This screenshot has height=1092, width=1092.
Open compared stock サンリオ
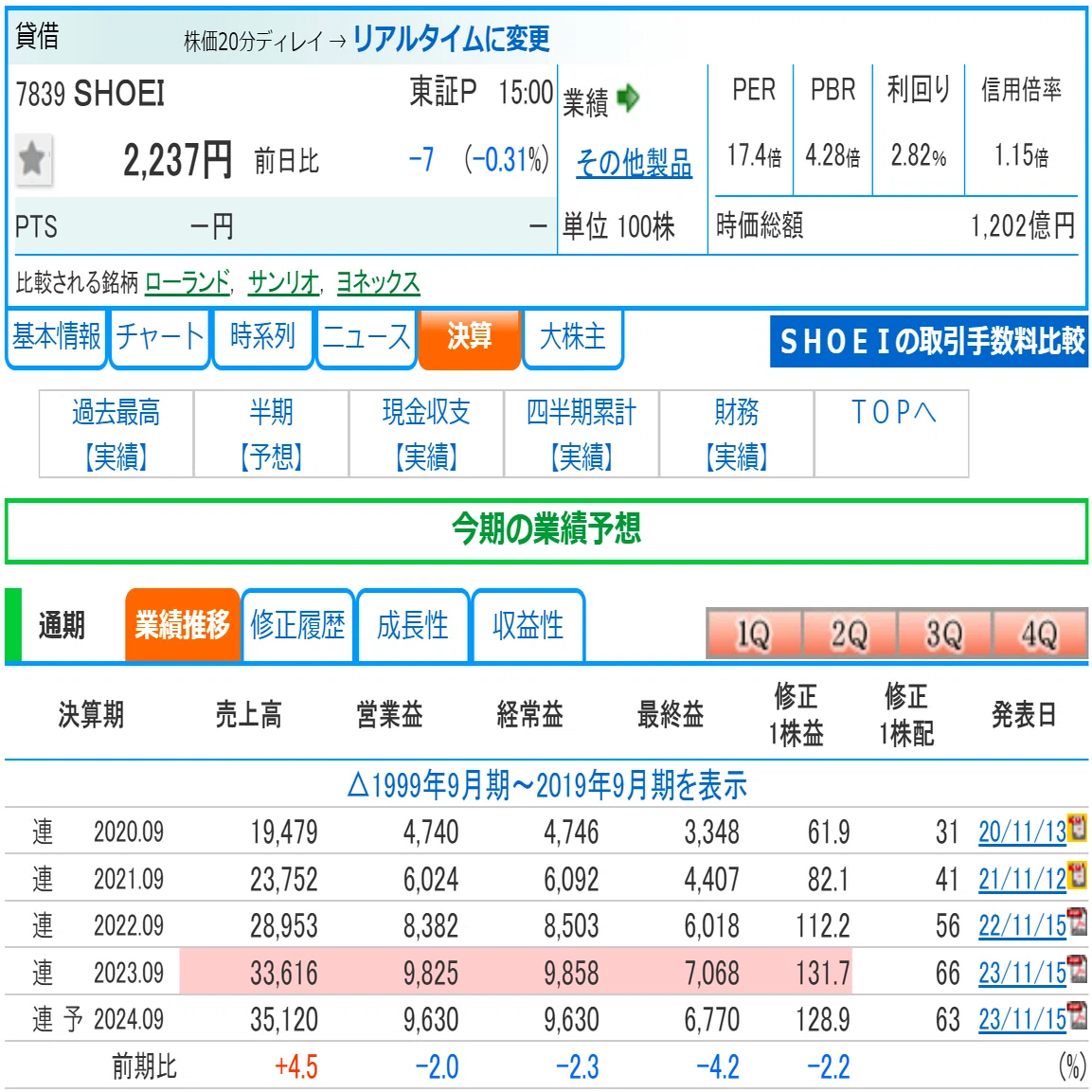pyautogui.click(x=283, y=282)
